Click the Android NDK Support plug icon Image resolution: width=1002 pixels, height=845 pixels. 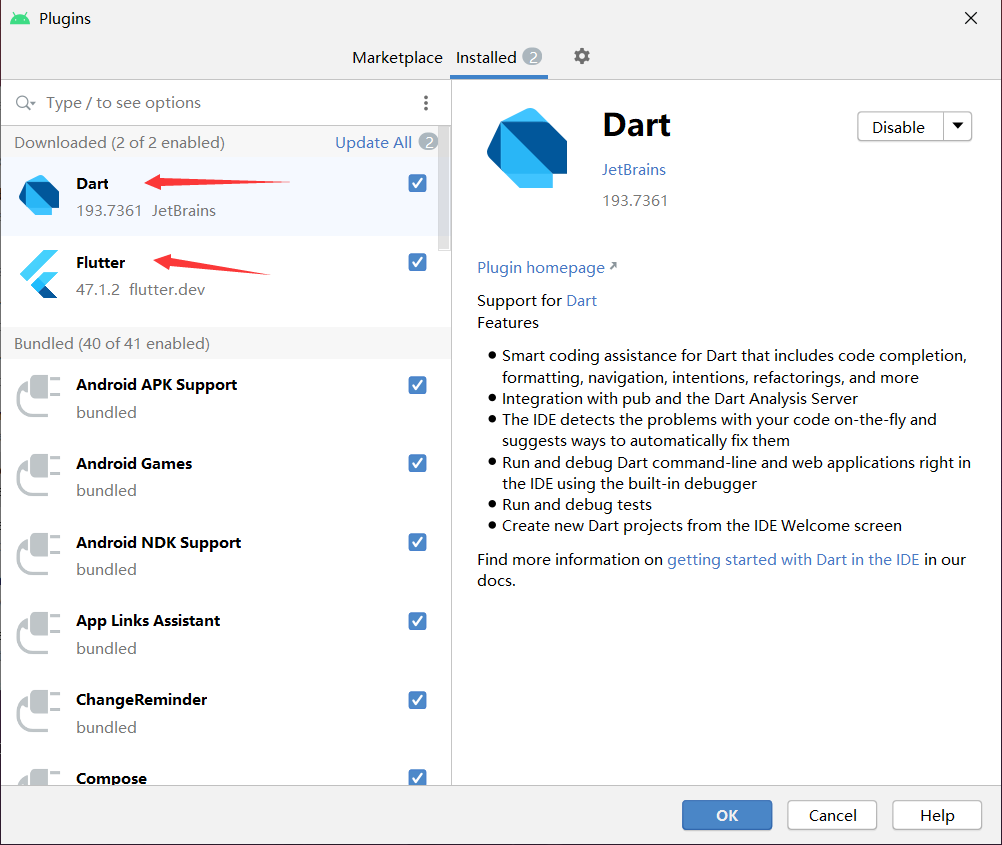38,554
